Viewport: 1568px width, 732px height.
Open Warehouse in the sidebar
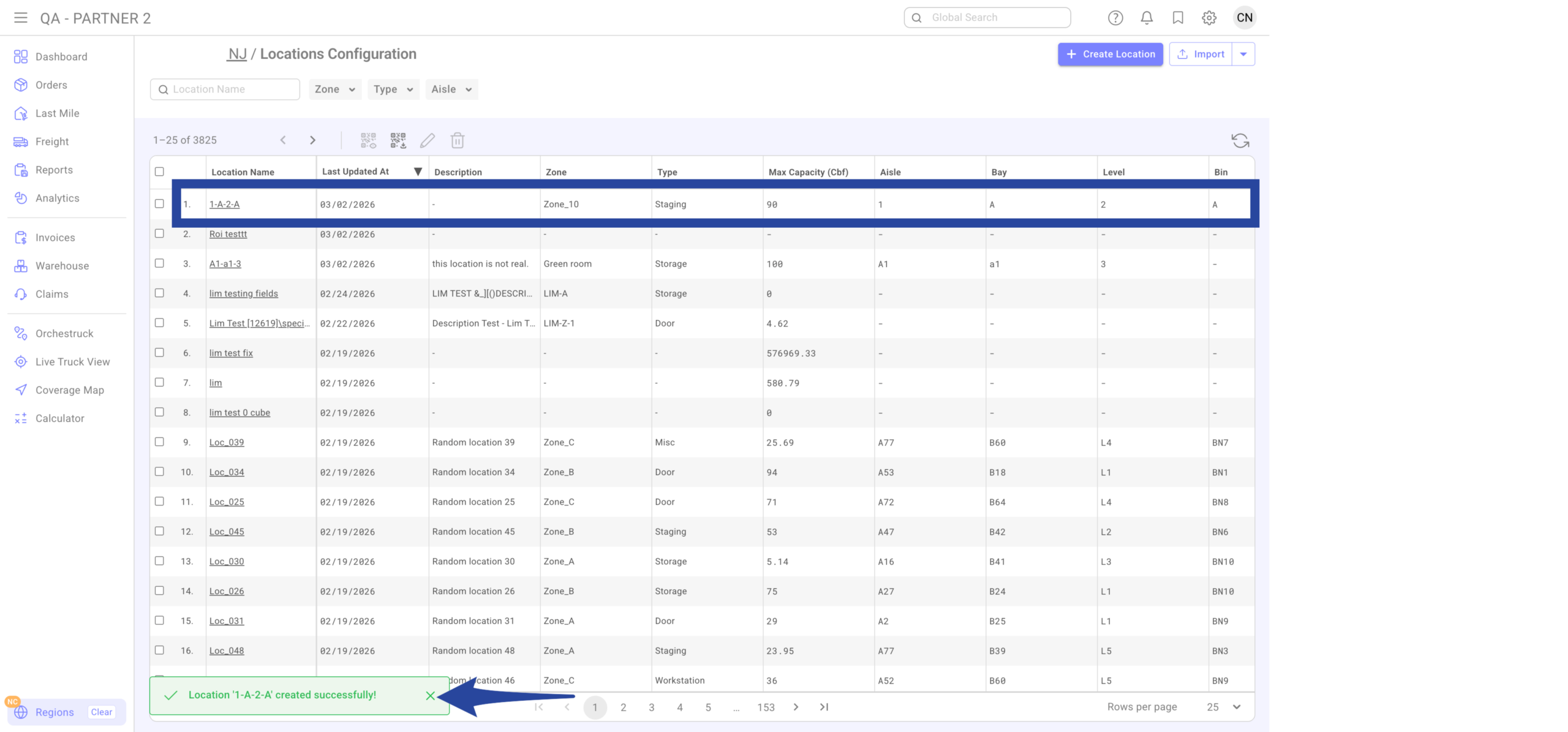click(62, 266)
